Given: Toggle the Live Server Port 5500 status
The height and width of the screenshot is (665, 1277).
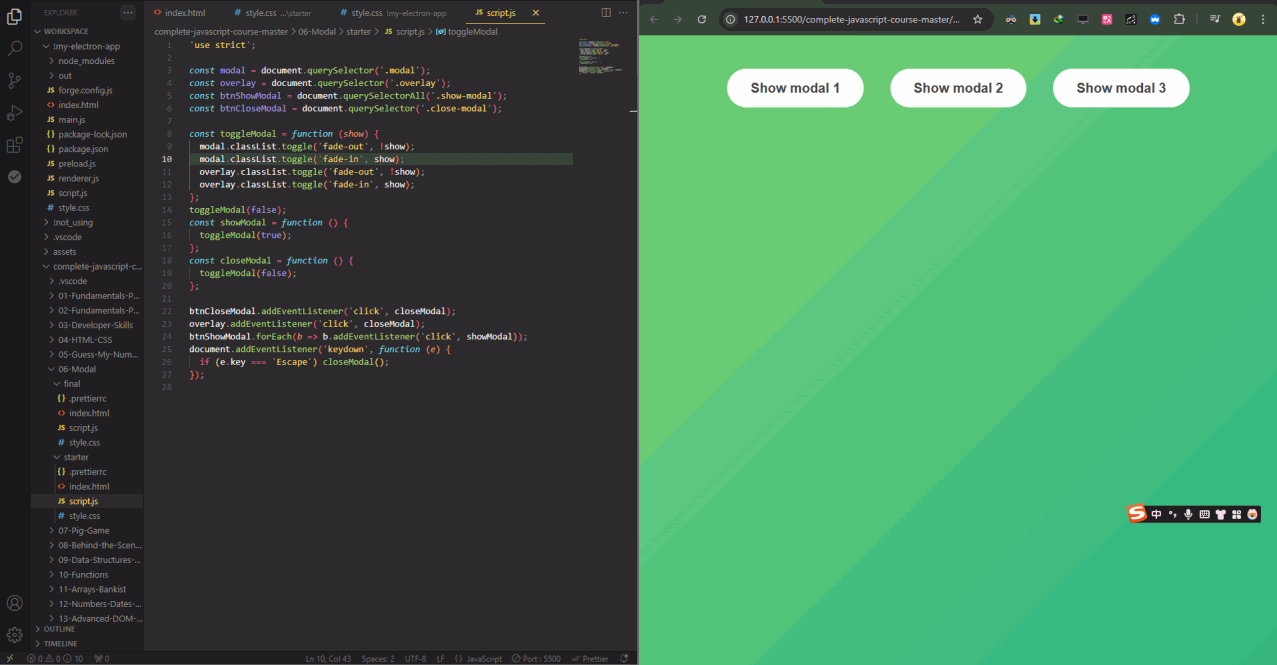Looking at the screenshot, I should [537, 659].
